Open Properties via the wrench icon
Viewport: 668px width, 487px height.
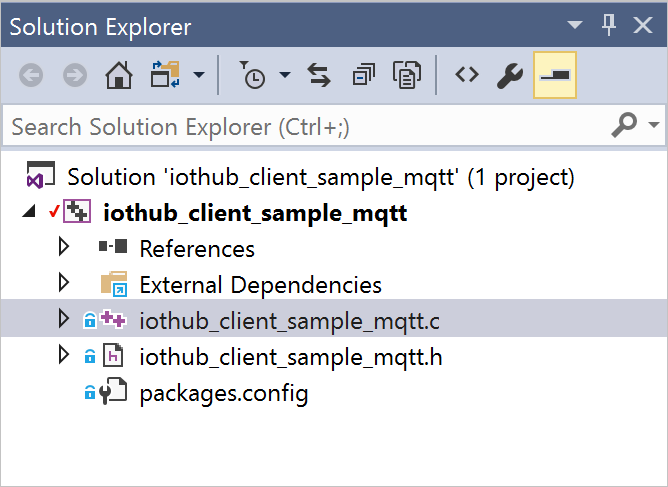coord(510,76)
